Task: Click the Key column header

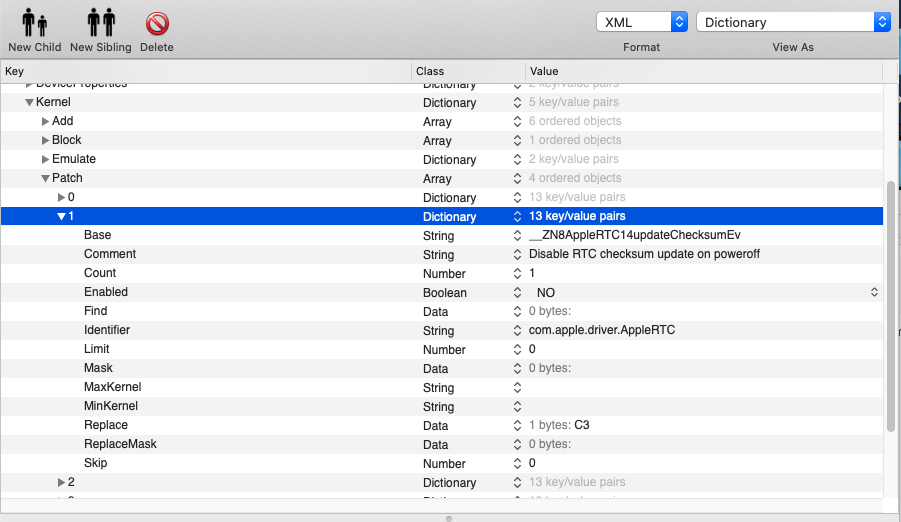Action: 206,71
